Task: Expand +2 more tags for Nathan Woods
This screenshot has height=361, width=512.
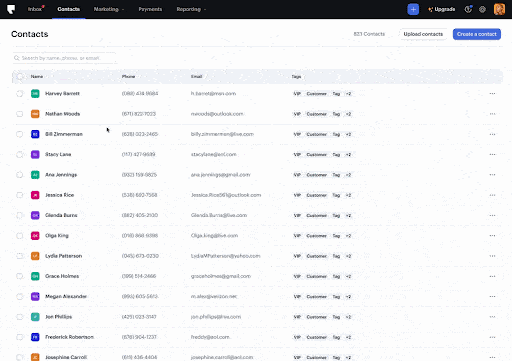Action: click(348, 114)
